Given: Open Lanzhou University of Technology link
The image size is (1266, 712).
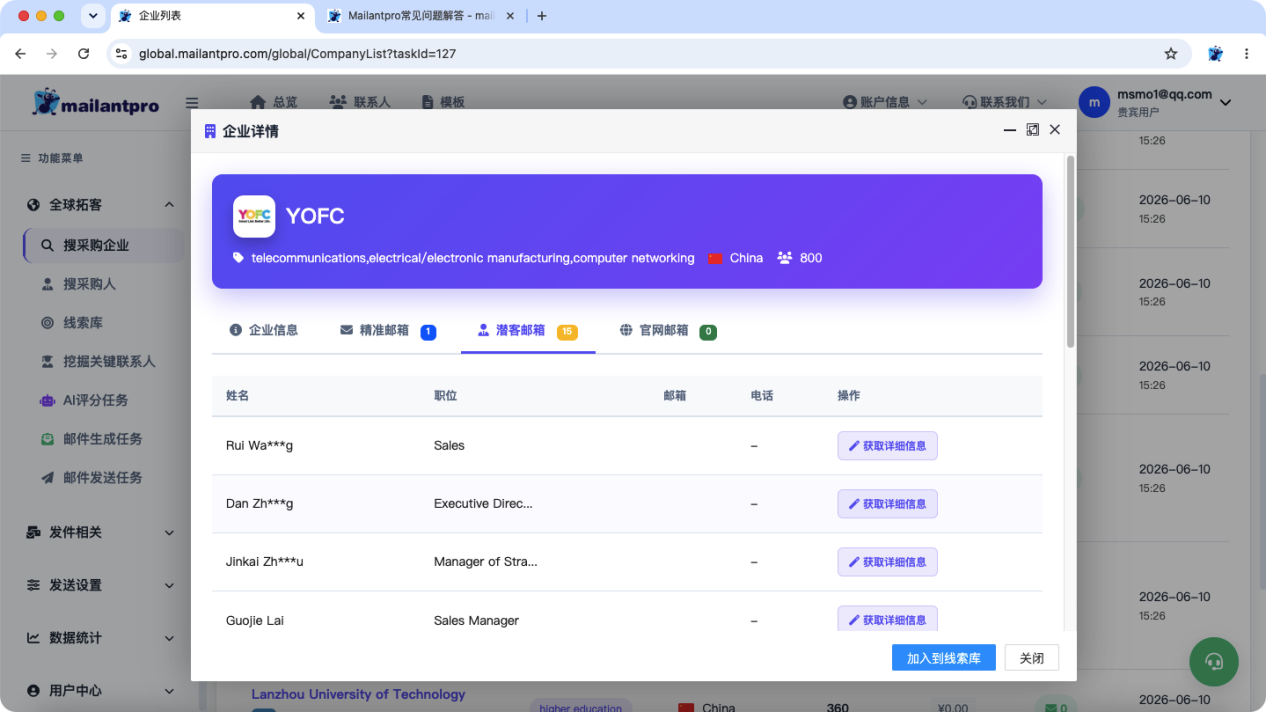Looking at the screenshot, I should coord(358,694).
